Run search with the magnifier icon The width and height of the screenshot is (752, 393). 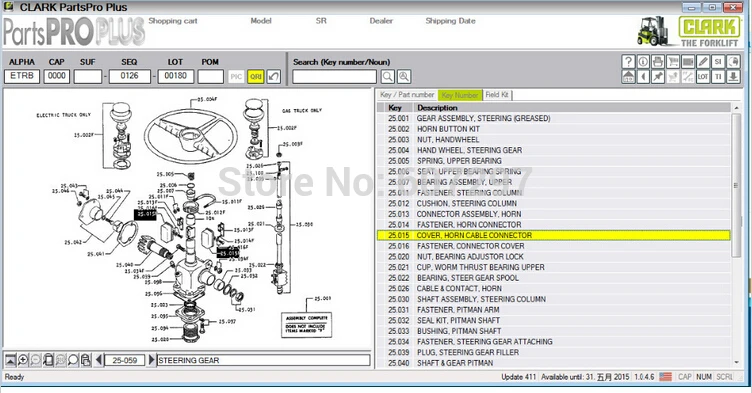click(x=388, y=77)
